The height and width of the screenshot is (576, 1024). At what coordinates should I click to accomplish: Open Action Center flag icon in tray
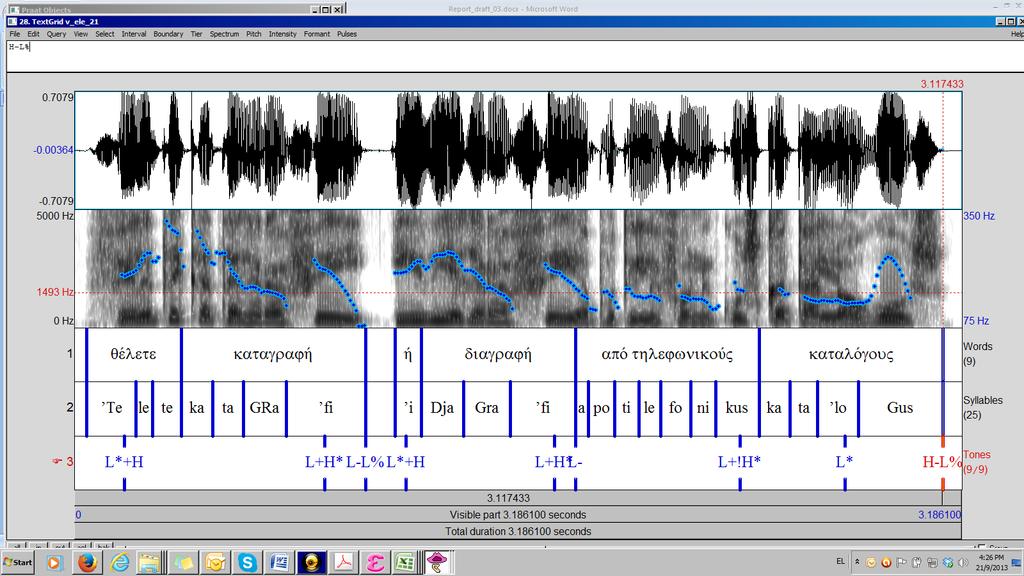coord(901,562)
